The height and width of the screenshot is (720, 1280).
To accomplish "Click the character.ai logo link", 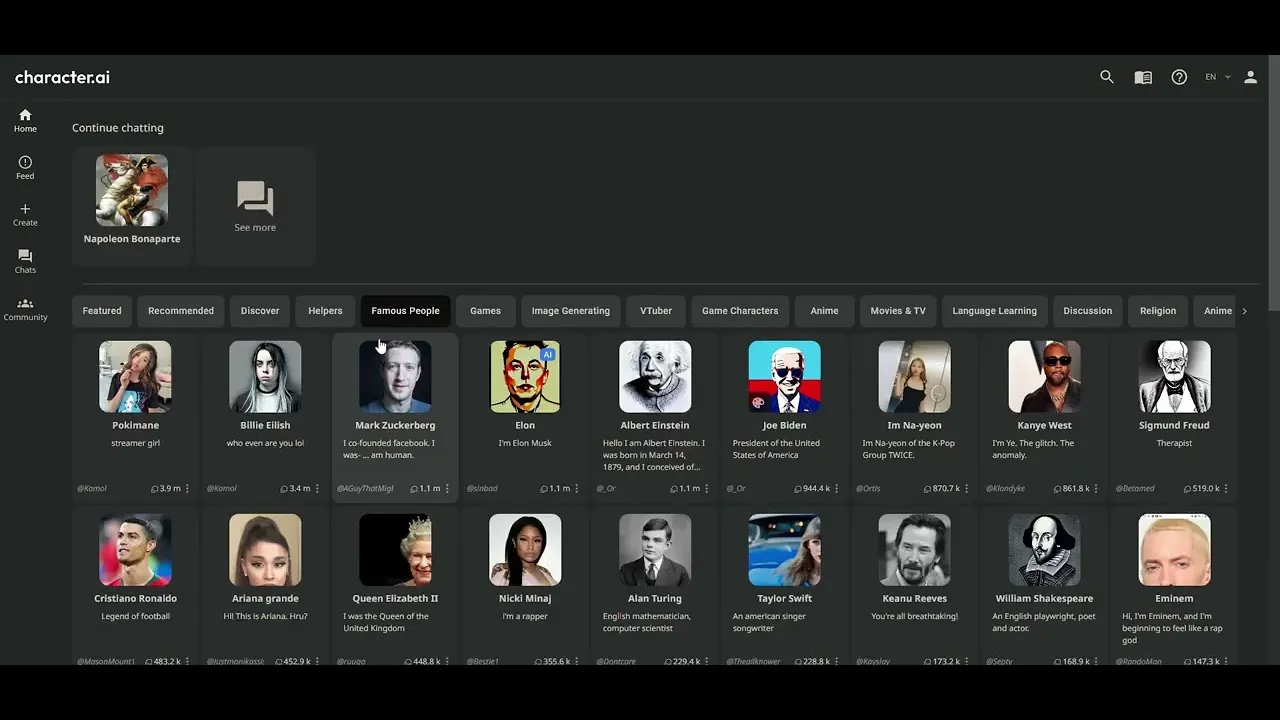I will (62, 77).
